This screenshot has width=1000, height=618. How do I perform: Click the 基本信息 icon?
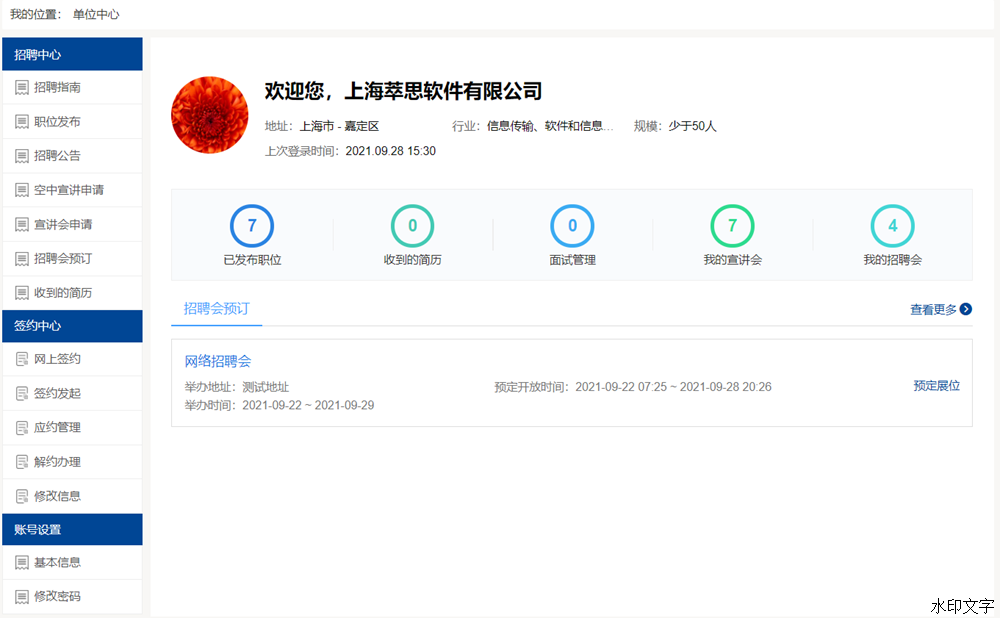[x=22, y=562]
